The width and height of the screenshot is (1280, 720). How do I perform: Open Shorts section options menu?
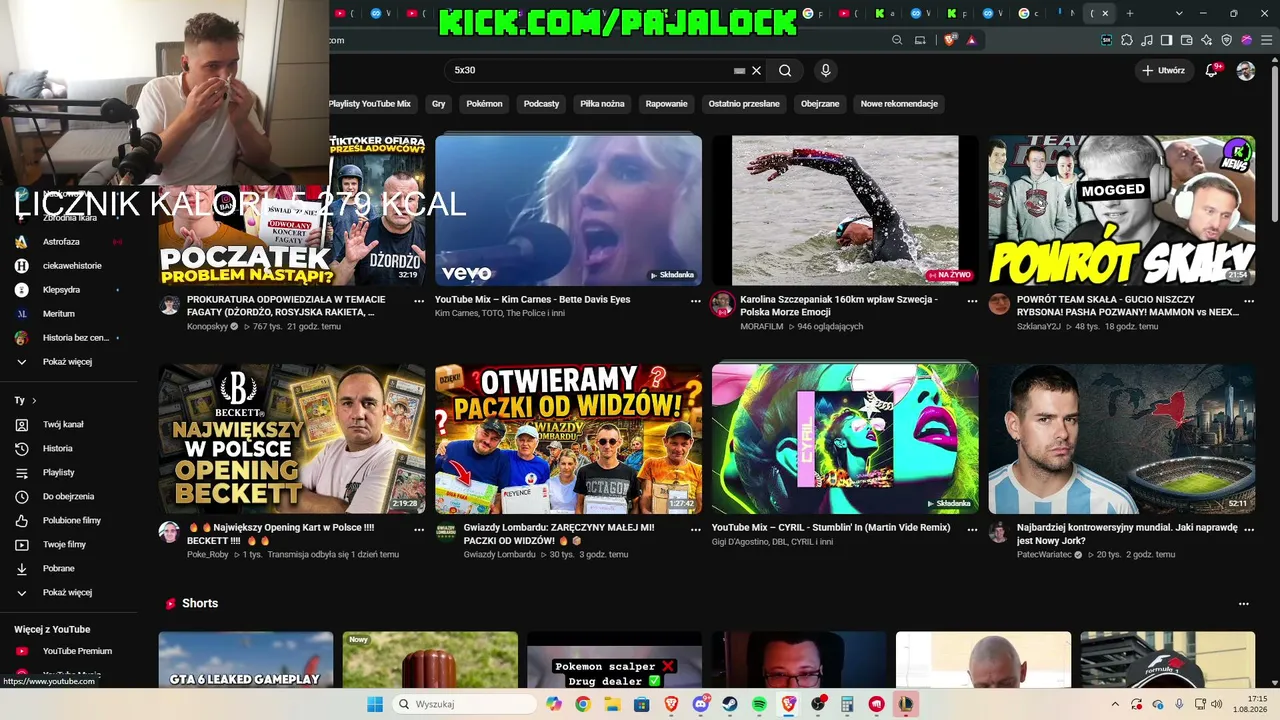pyautogui.click(x=1244, y=604)
